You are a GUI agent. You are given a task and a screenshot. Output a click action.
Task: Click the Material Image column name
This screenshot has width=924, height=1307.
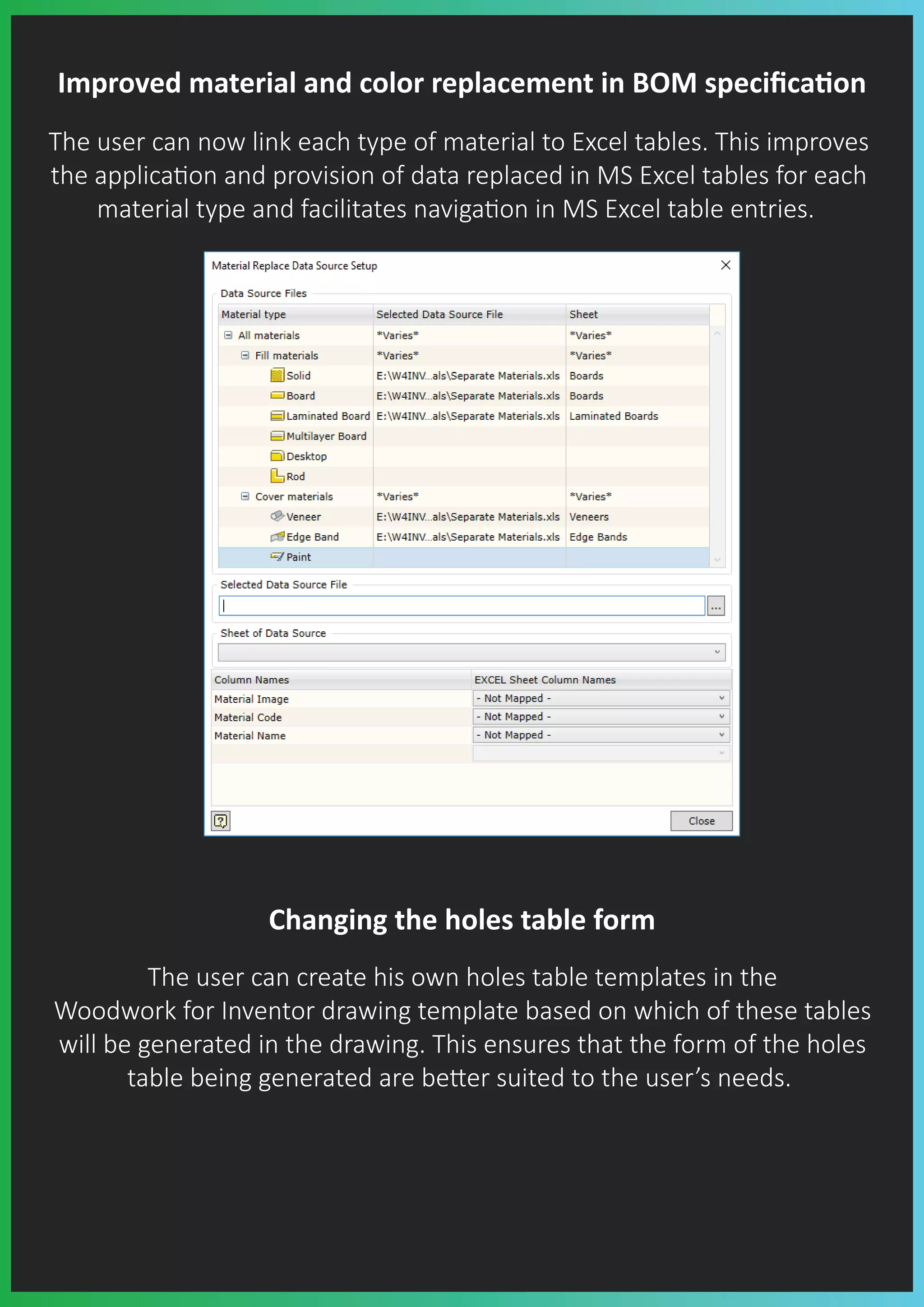[251, 699]
